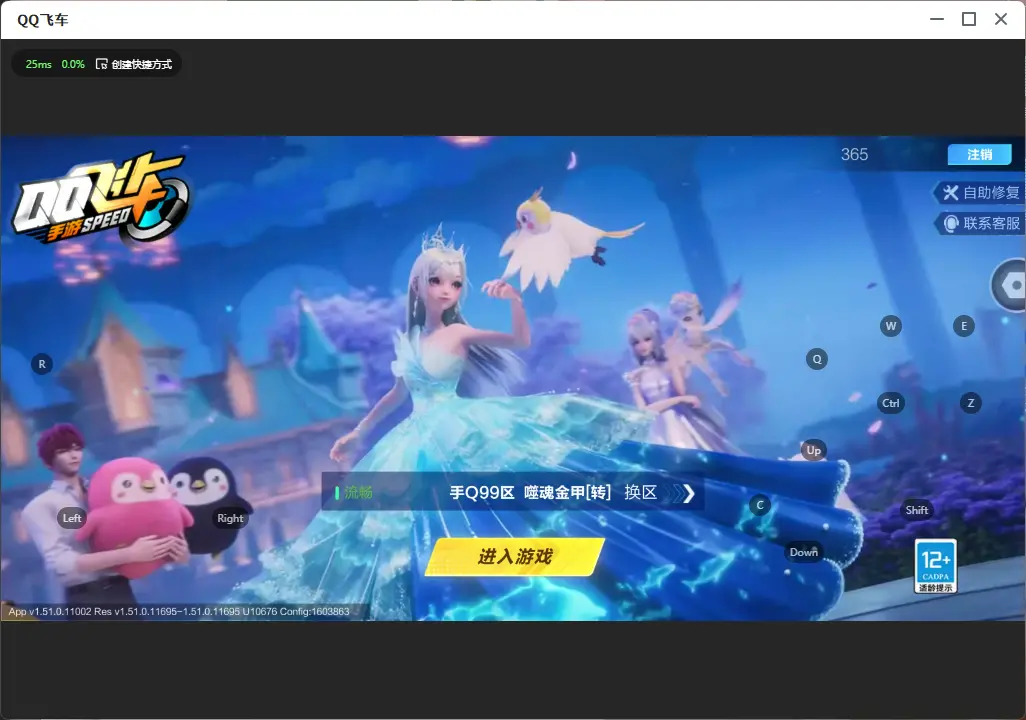
Task: Open 联系客服 customer service
Action: point(980,223)
